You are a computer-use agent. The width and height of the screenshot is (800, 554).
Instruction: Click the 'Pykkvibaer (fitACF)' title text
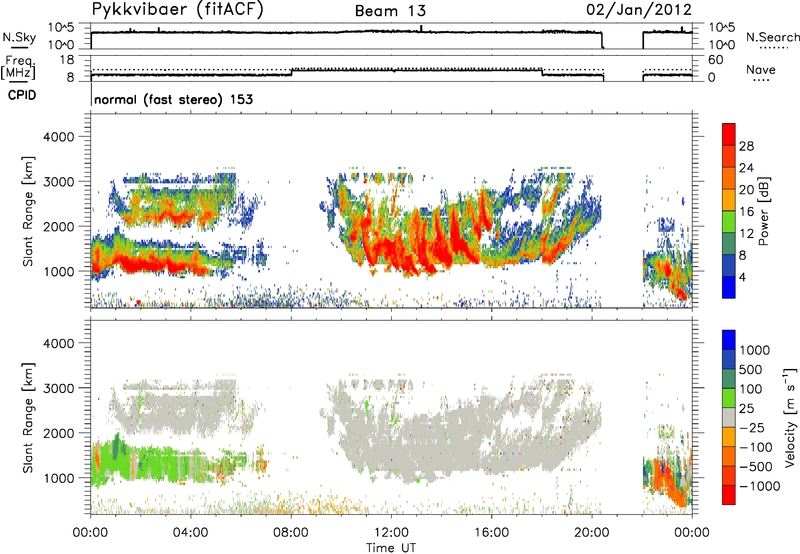177,10
